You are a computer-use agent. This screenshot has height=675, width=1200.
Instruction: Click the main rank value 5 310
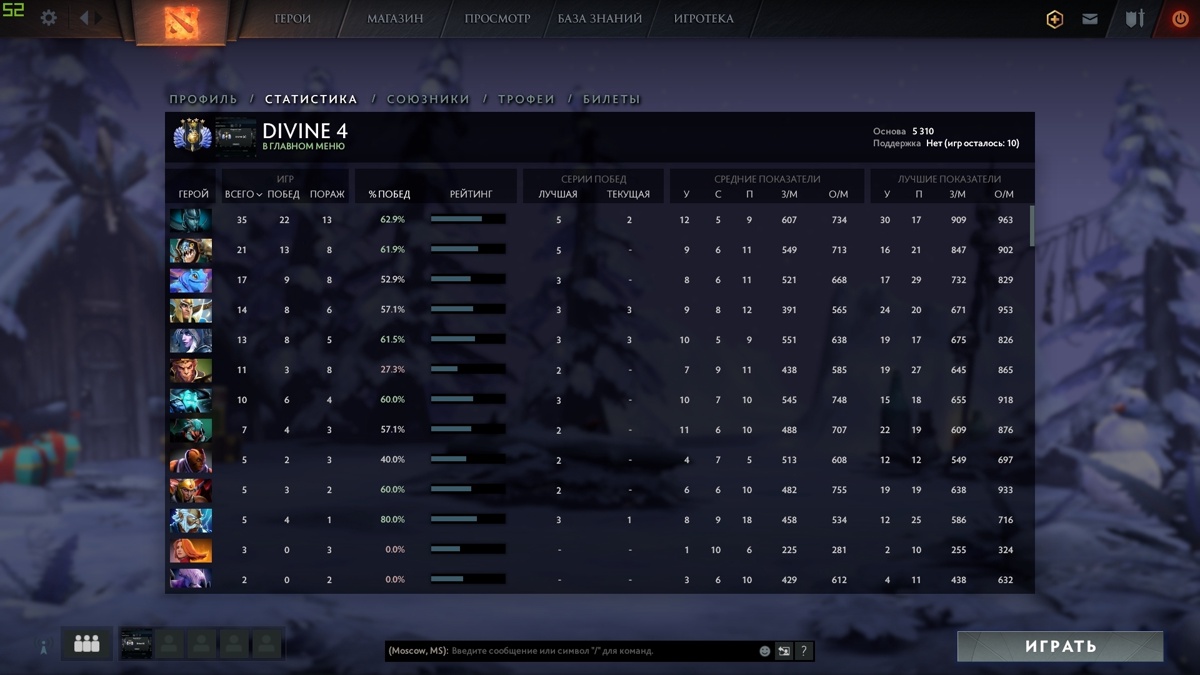[923, 131]
